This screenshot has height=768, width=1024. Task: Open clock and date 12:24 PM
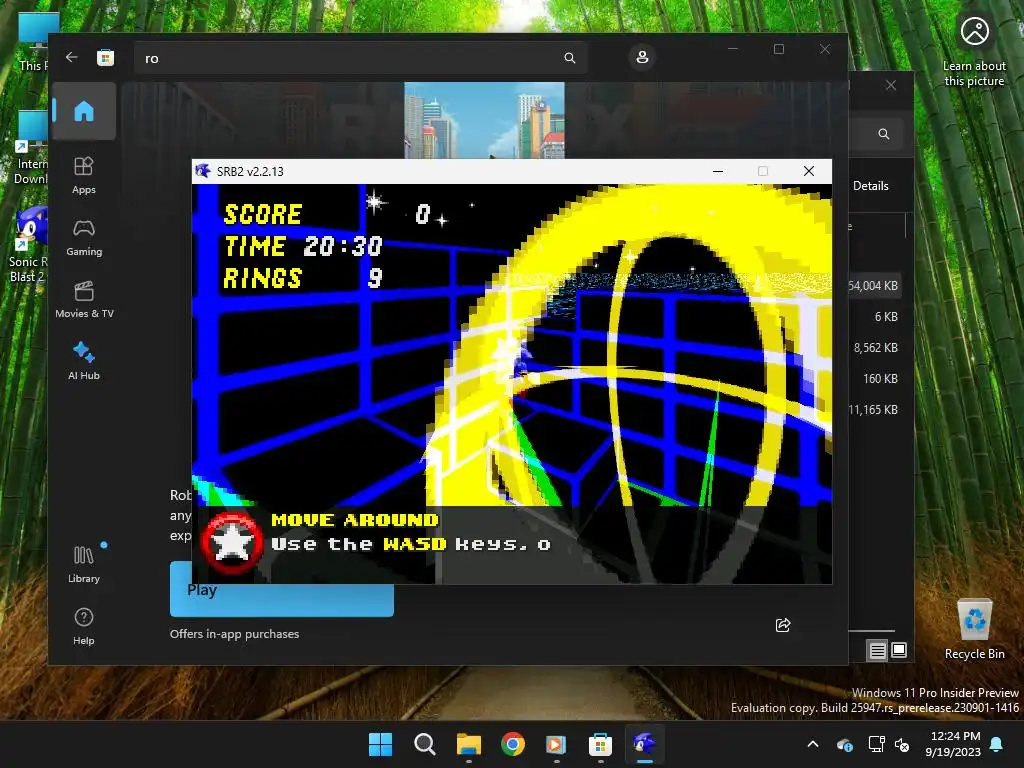click(x=953, y=744)
